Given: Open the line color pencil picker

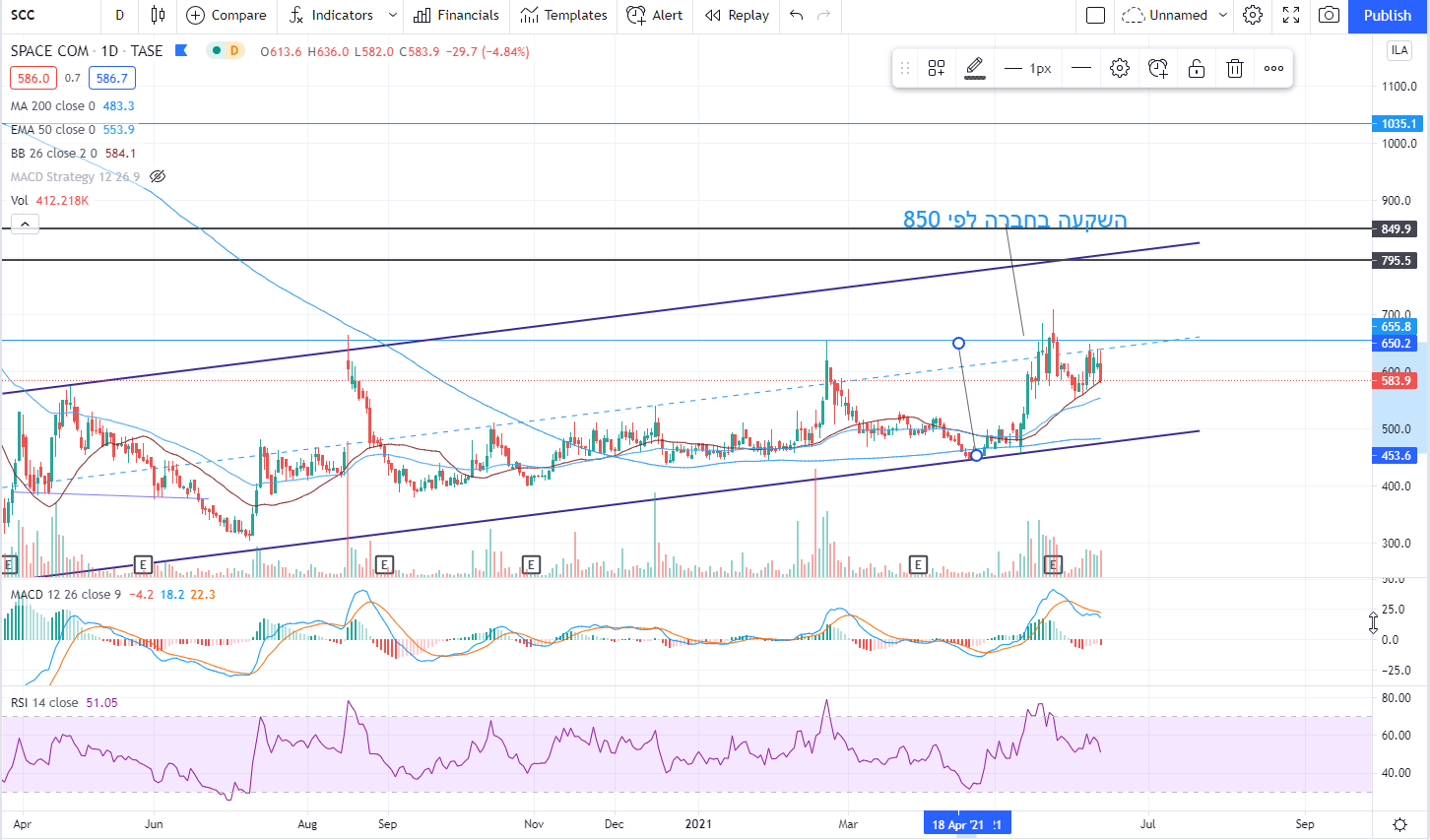Looking at the screenshot, I should (x=975, y=68).
